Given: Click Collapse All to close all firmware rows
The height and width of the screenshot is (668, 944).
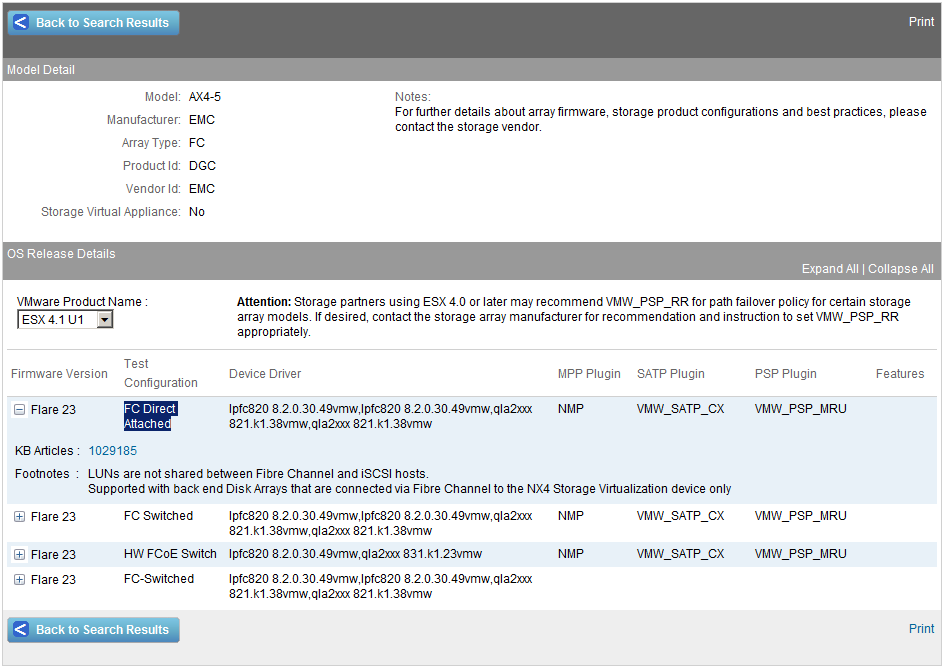Looking at the screenshot, I should (900, 268).
